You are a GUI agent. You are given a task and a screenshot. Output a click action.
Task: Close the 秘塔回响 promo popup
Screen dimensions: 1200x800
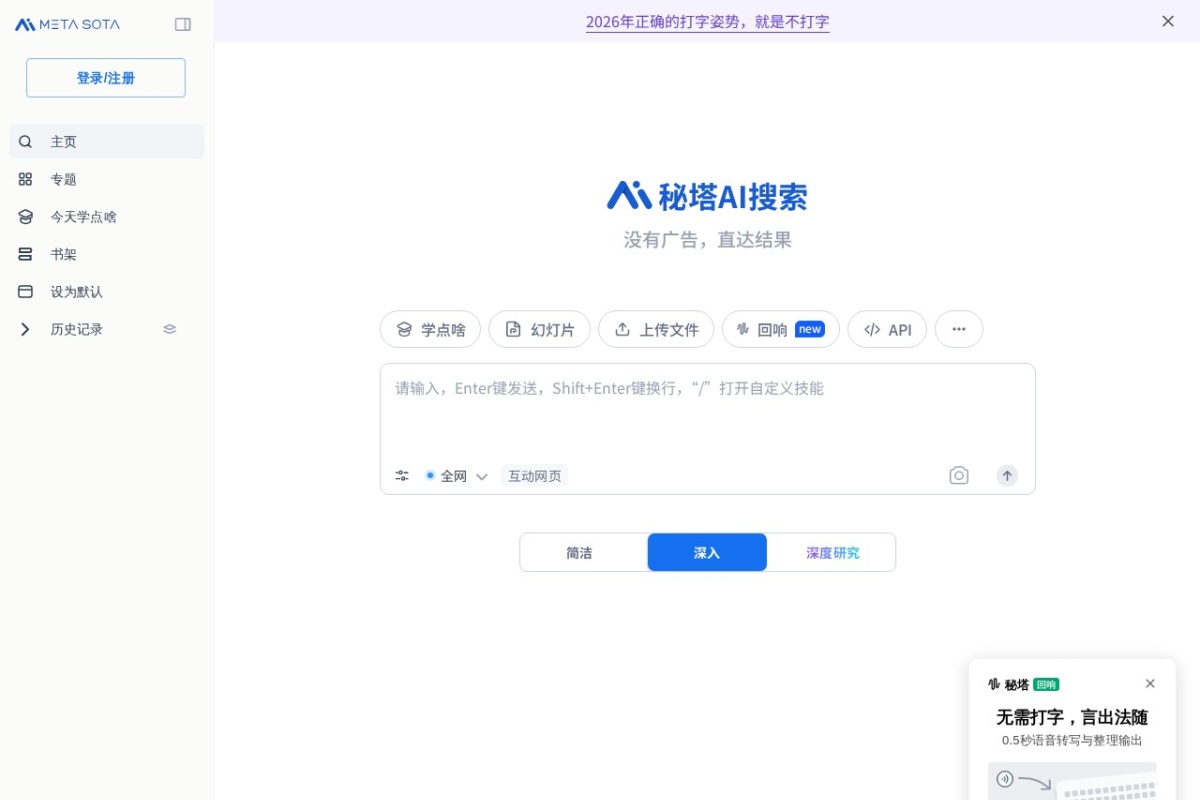pyautogui.click(x=1150, y=684)
